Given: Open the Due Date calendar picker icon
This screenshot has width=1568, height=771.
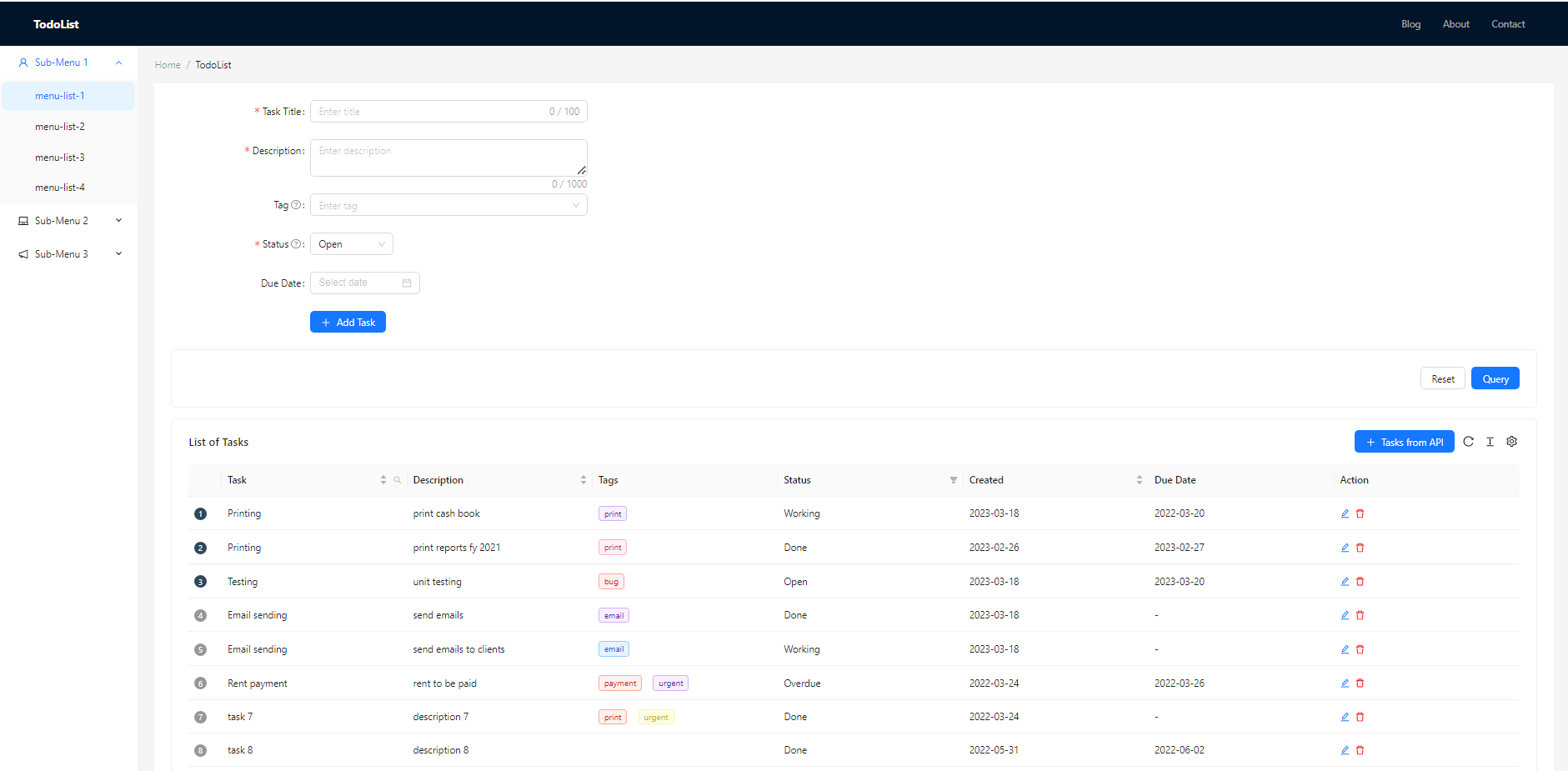Looking at the screenshot, I should pos(407,283).
